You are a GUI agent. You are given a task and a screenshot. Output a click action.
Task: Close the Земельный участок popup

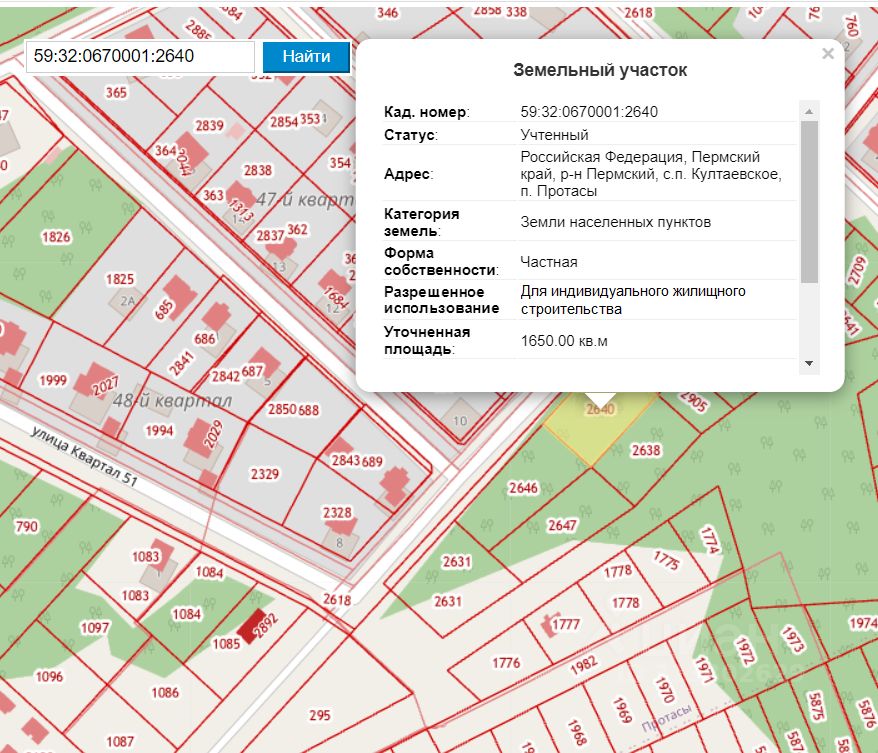point(828,54)
